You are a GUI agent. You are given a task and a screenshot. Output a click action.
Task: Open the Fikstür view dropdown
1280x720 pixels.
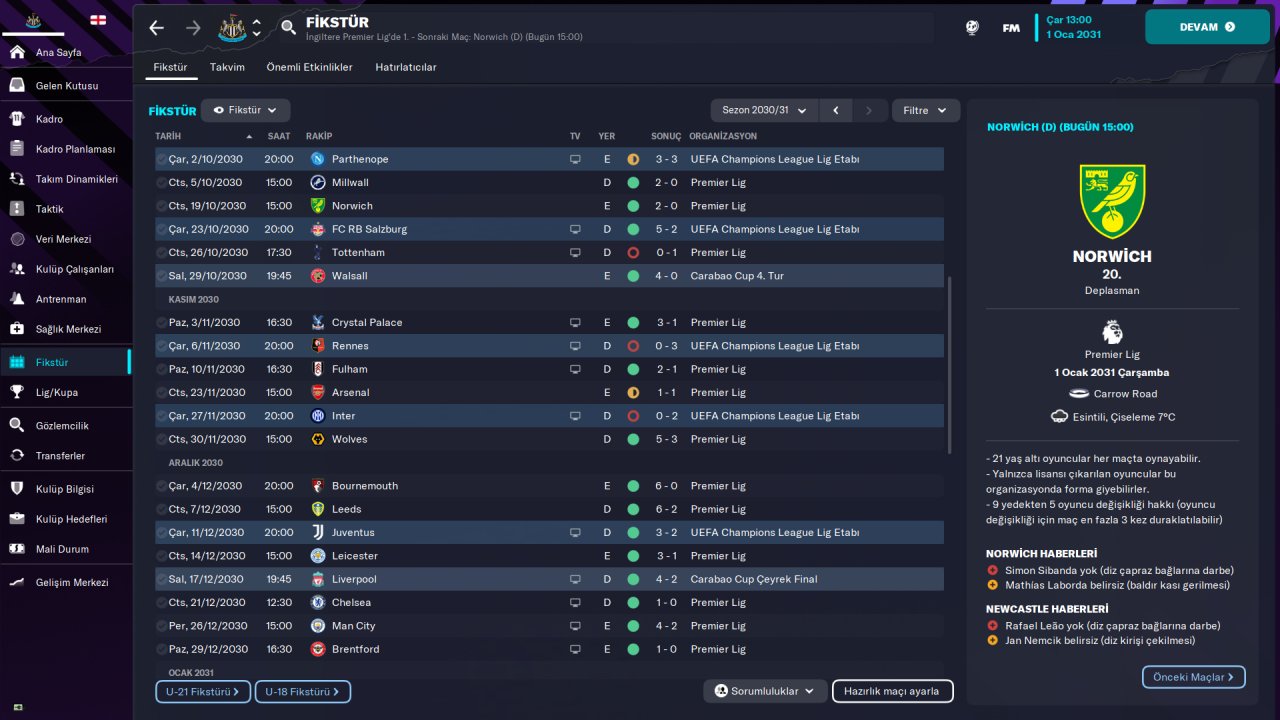245,110
